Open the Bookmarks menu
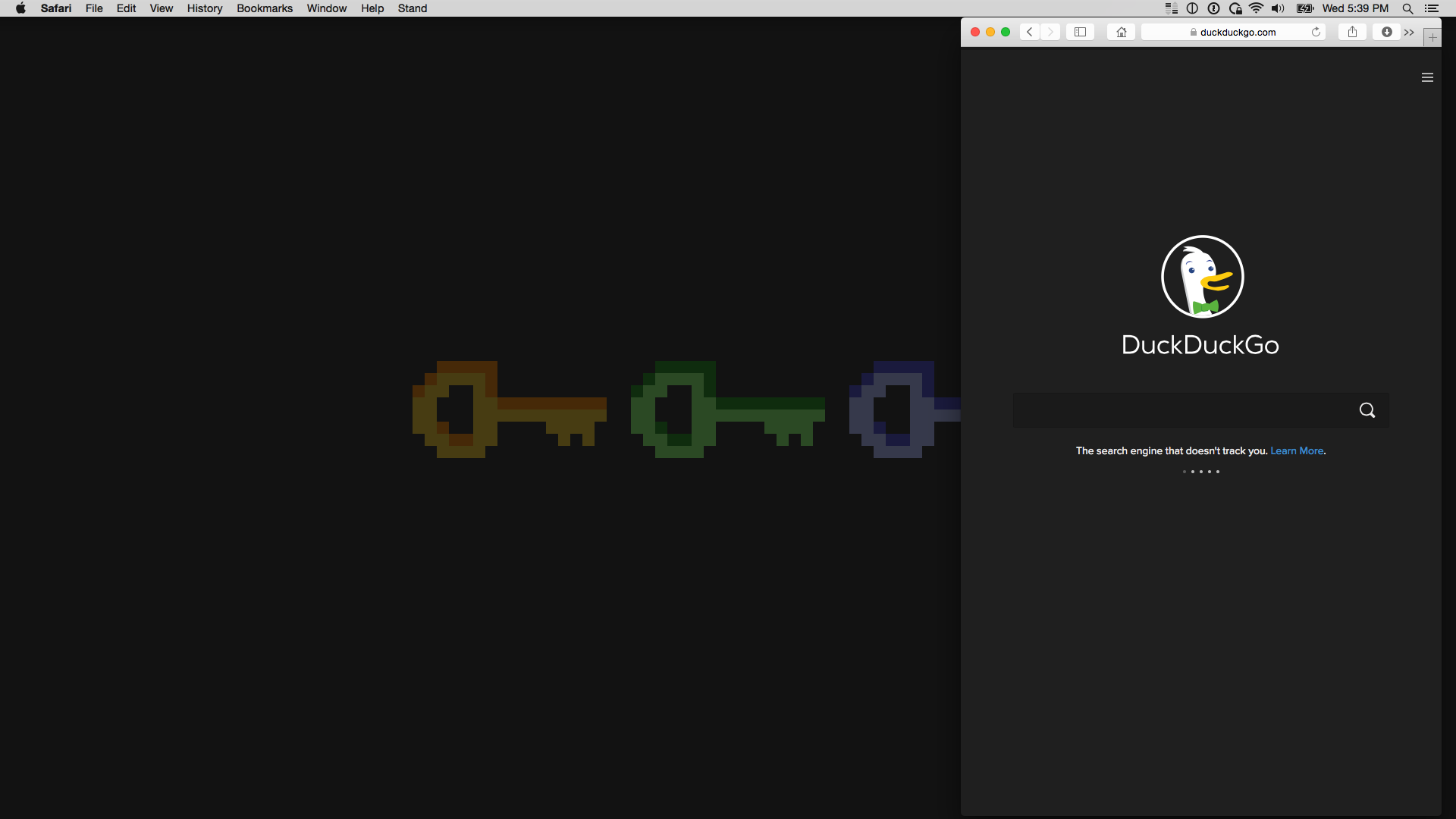 click(265, 8)
